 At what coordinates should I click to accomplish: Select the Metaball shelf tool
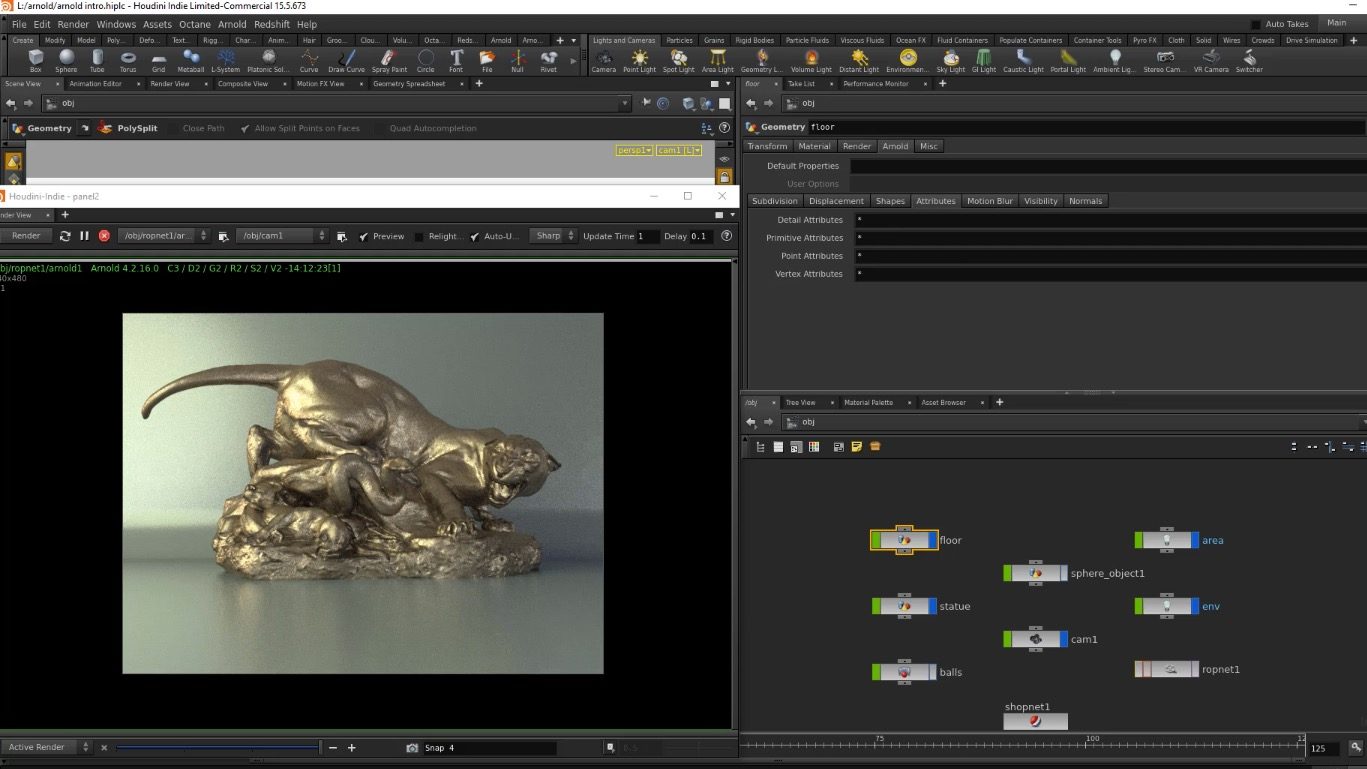click(190, 61)
